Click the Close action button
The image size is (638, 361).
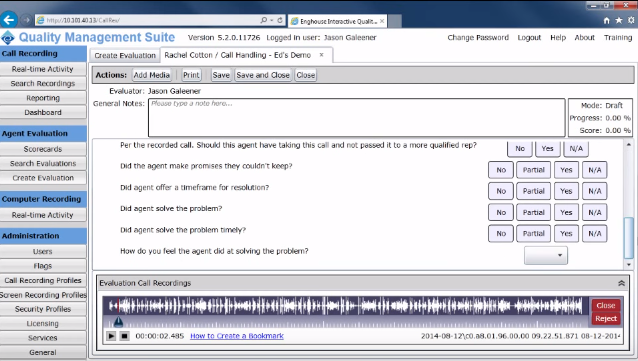(306, 75)
